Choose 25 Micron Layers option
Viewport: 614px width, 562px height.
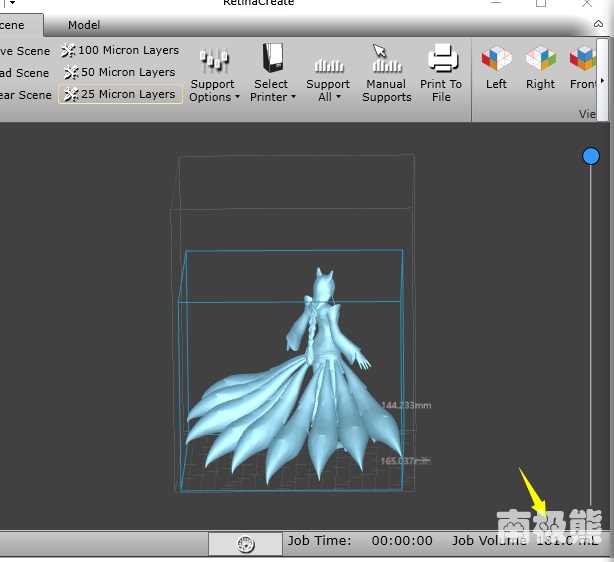pyautogui.click(x=120, y=94)
